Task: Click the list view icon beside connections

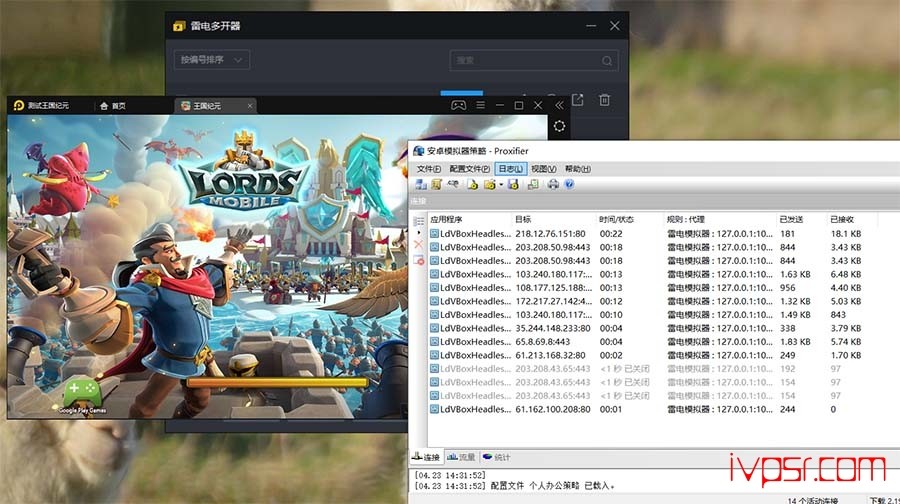Action: point(418,222)
